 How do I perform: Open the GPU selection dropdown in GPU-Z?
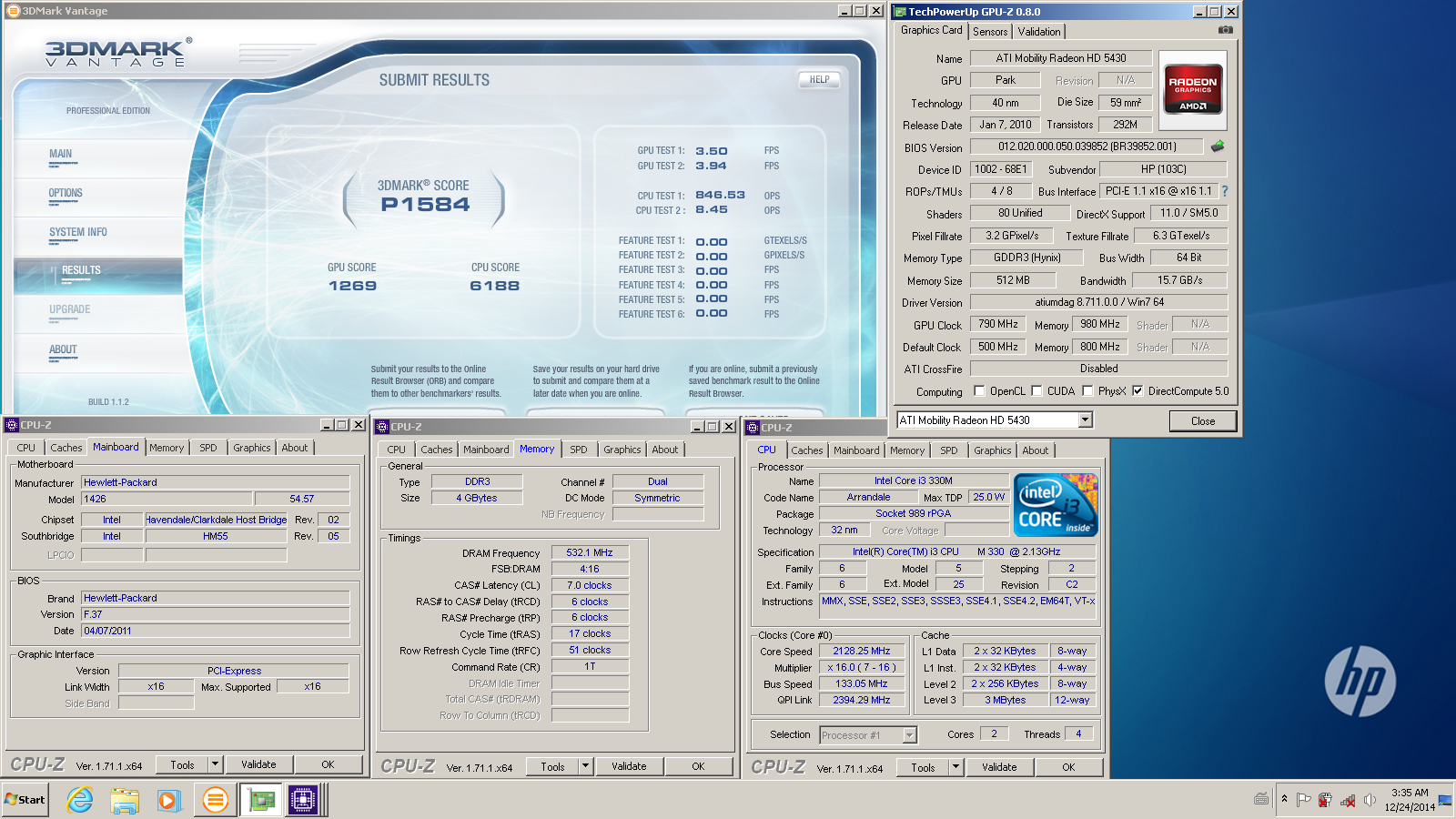click(x=1085, y=420)
